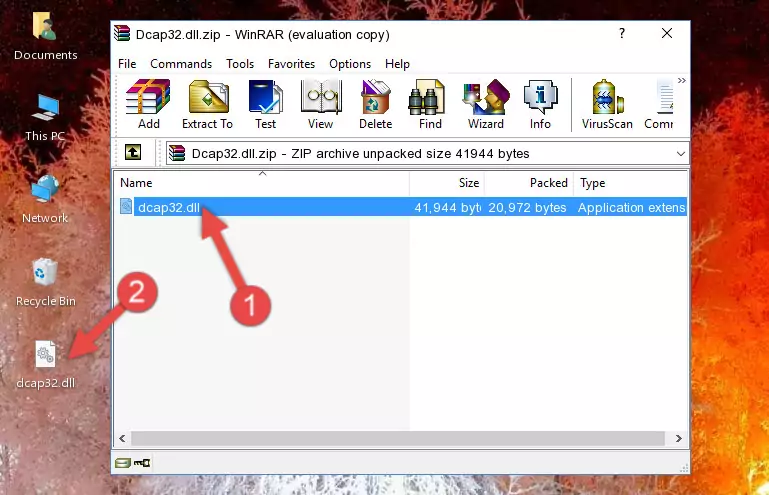This screenshot has width=769, height=495.
Task: Sort by the Name column header
Action: click(262, 183)
